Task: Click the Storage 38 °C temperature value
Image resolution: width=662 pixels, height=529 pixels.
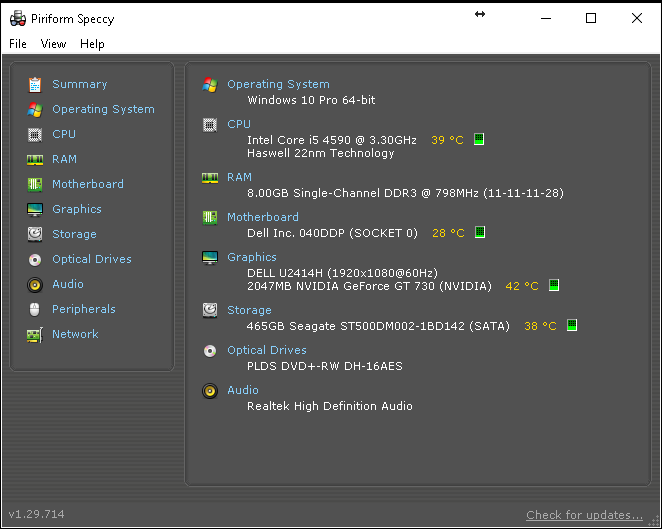Action: click(x=540, y=326)
